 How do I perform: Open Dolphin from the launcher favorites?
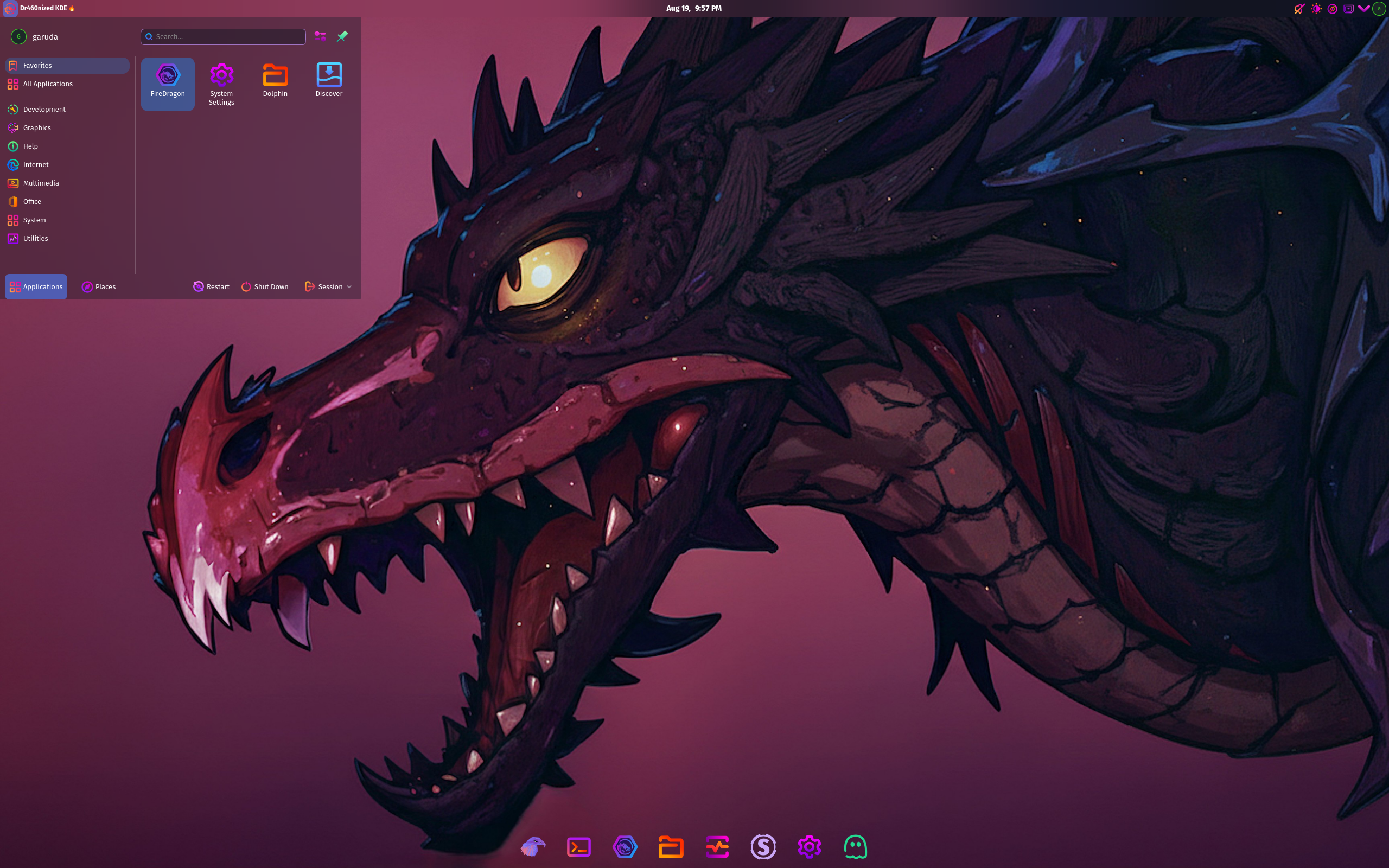[x=275, y=84]
